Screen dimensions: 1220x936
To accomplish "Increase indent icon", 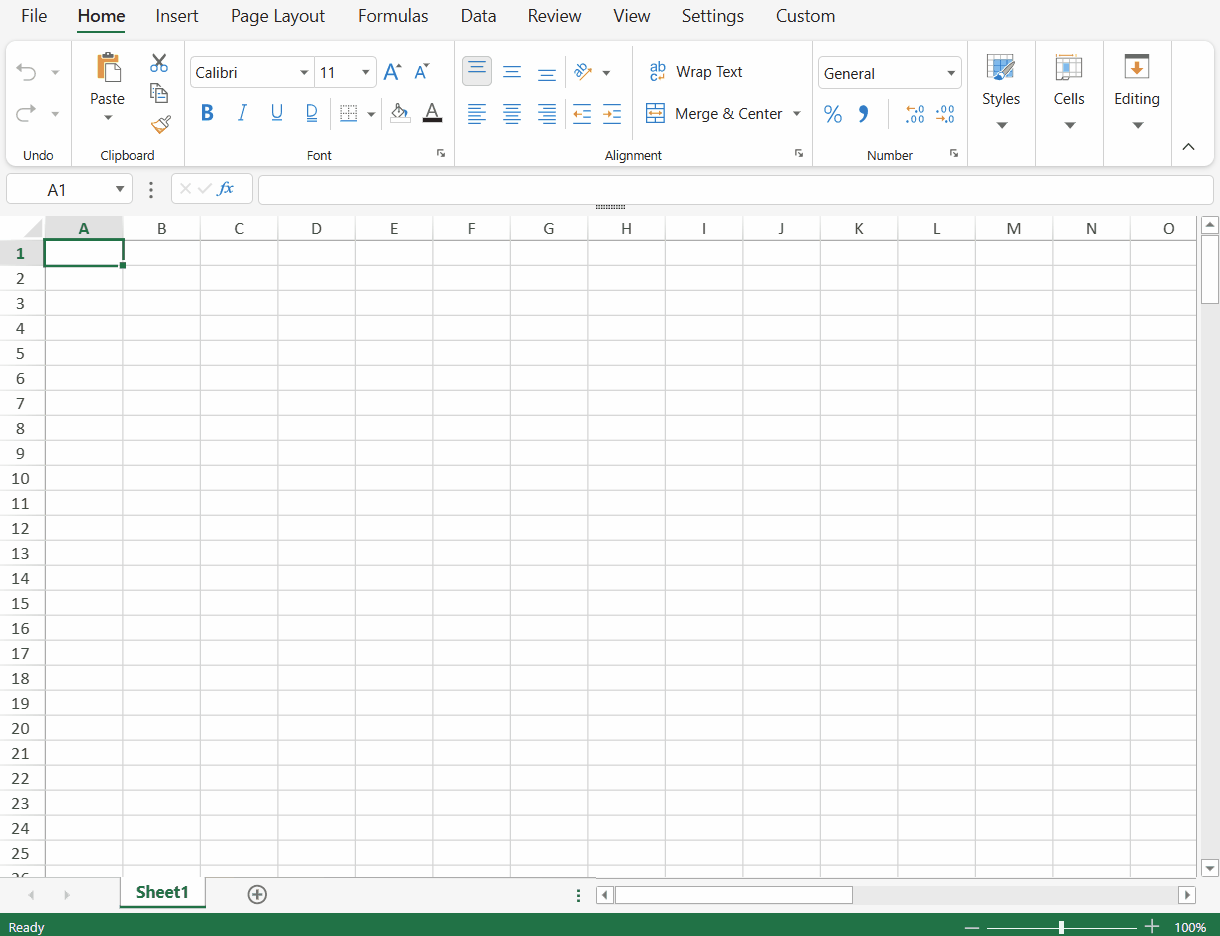I will 612,114.
